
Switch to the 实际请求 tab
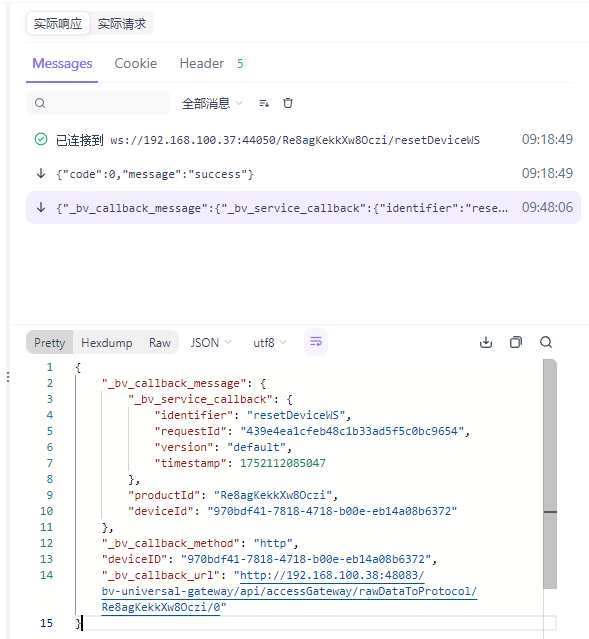pyautogui.click(x=121, y=24)
